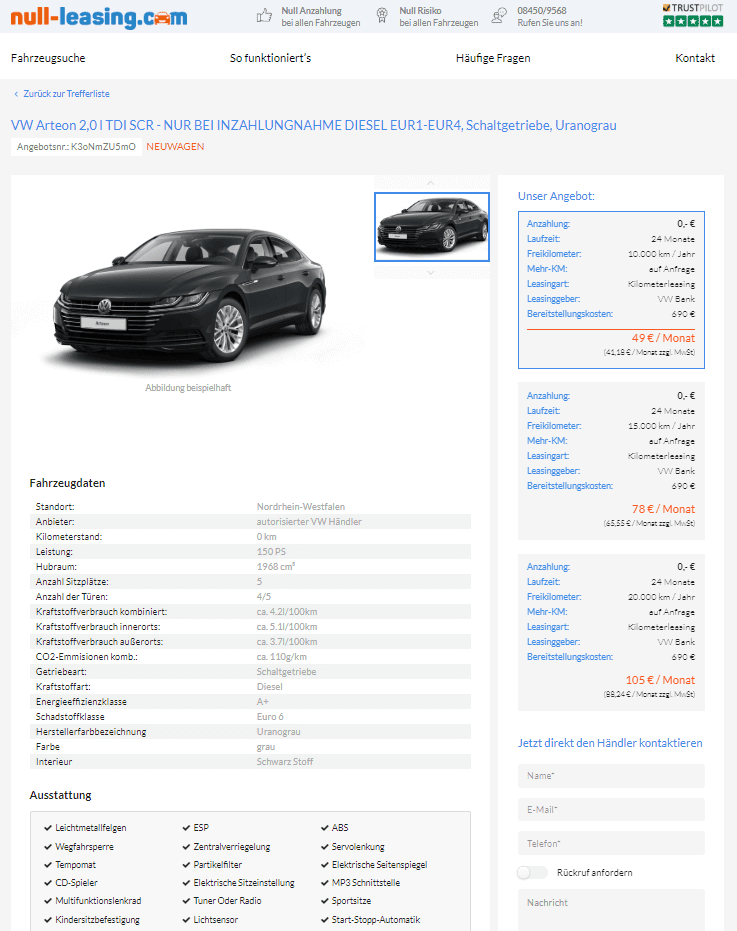Click the checkmark icon beside Leichtmetallfelgen
Screen dimensions: 737x931
pyautogui.click(x=48, y=828)
